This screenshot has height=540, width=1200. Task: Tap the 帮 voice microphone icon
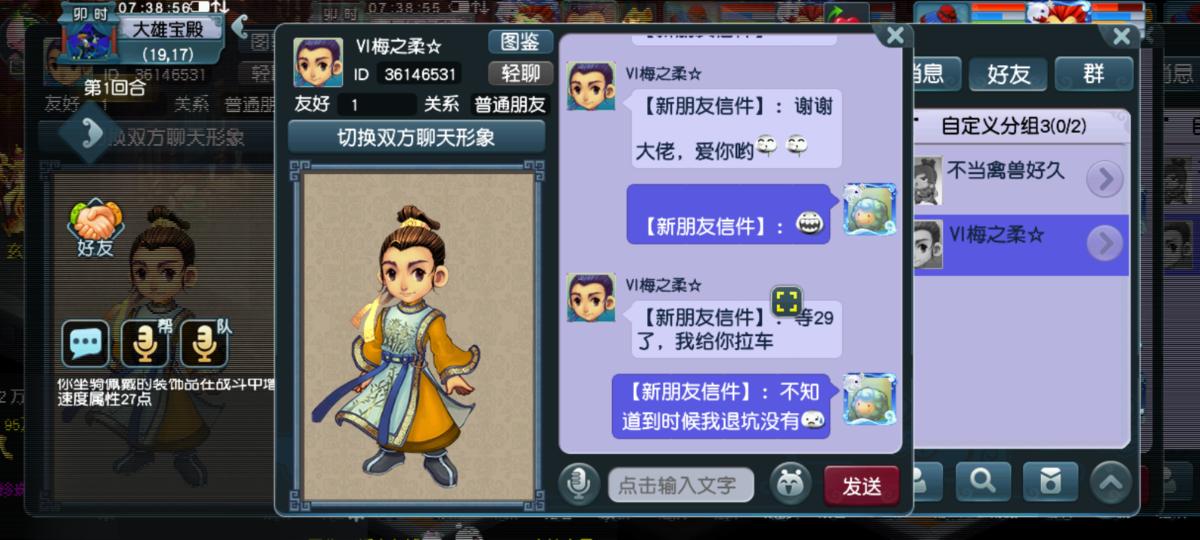[145, 344]
